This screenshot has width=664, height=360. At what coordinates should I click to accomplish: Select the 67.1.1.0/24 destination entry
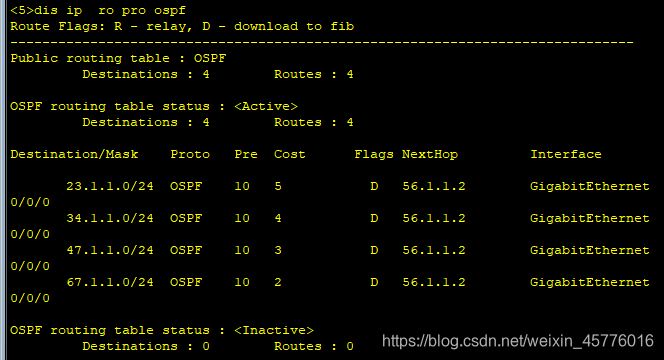coord(110,282)
